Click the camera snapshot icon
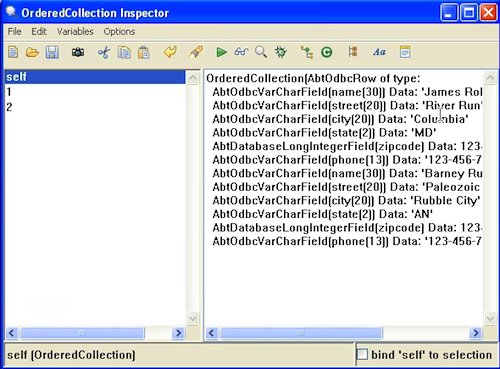The image size is (500, 369). [78, 52]
